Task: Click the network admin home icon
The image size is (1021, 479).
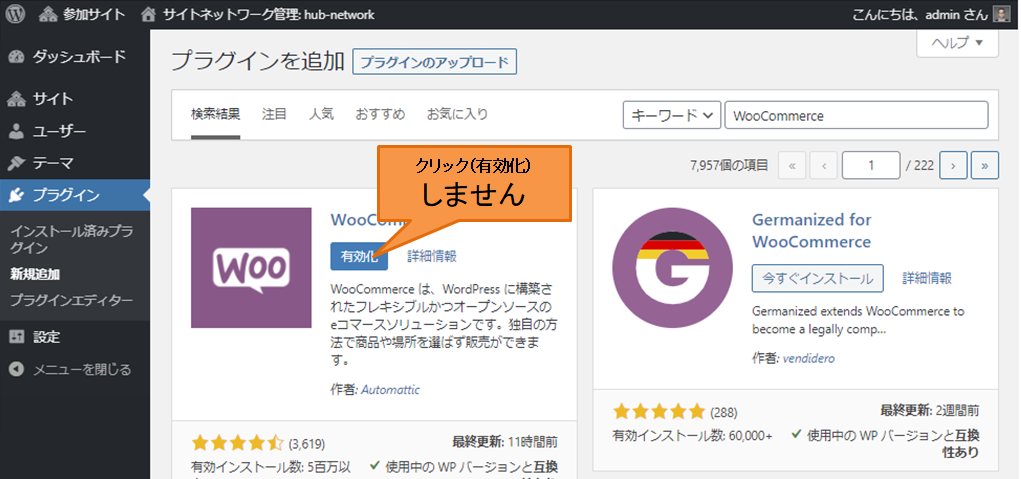Action: (x=150, y=14)
